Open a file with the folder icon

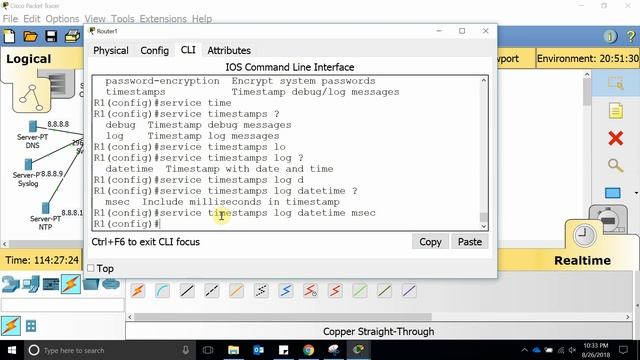click(x=30, y=37)
